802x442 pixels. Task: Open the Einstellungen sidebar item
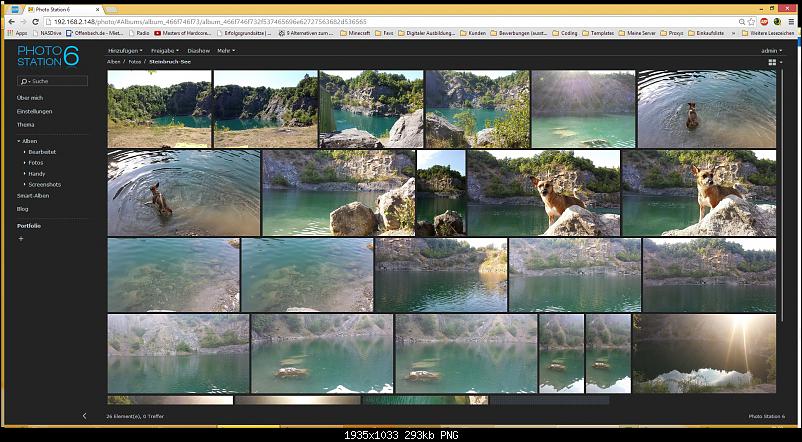[x=34, y=111]
